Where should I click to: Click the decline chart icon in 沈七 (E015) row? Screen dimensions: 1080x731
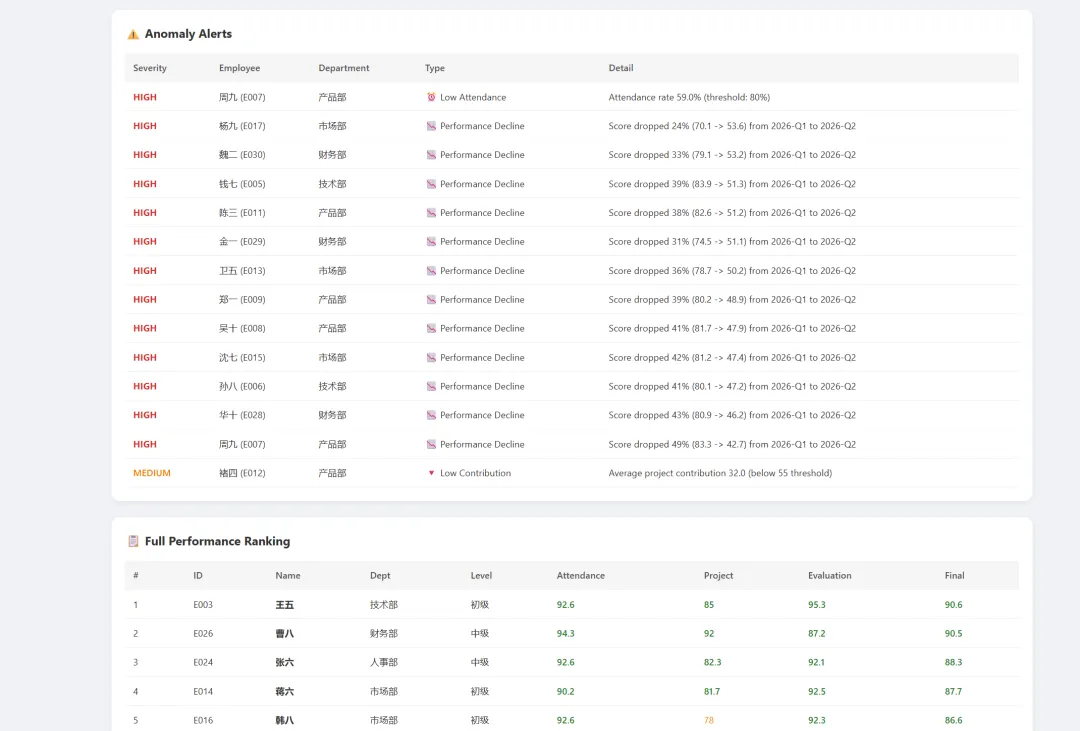pos(431,358)
